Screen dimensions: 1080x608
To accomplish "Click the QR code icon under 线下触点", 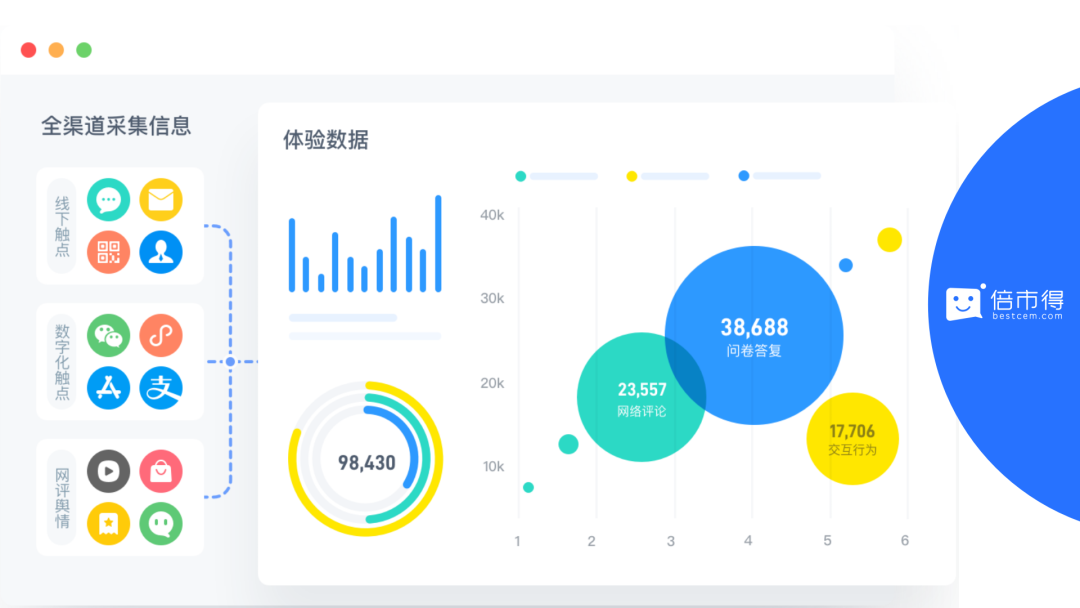I will point(108,251).
